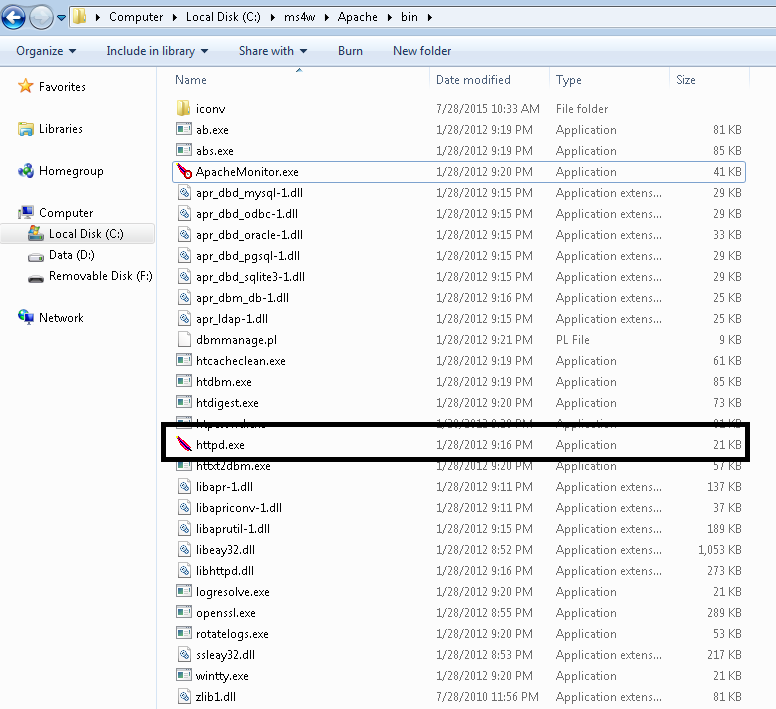
Task: Select the dbmmanage.pl file icon
Action: pyautogui.click(x=183, y=340)
